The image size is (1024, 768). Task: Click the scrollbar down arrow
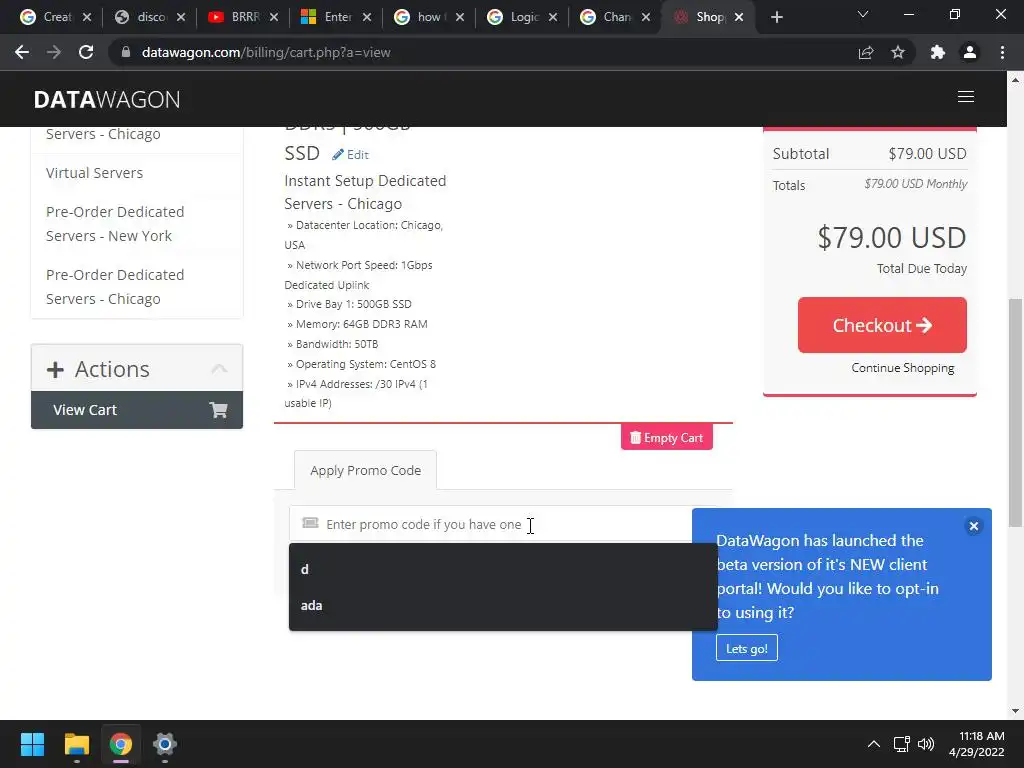pos(1015,711)
